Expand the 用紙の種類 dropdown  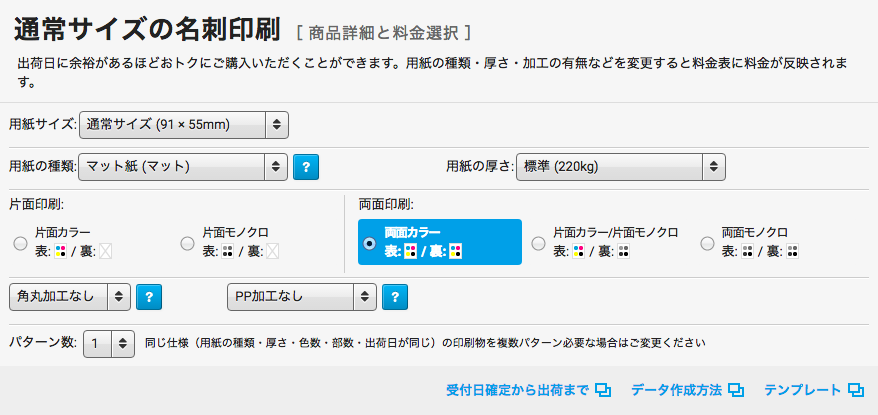(184, 166)
